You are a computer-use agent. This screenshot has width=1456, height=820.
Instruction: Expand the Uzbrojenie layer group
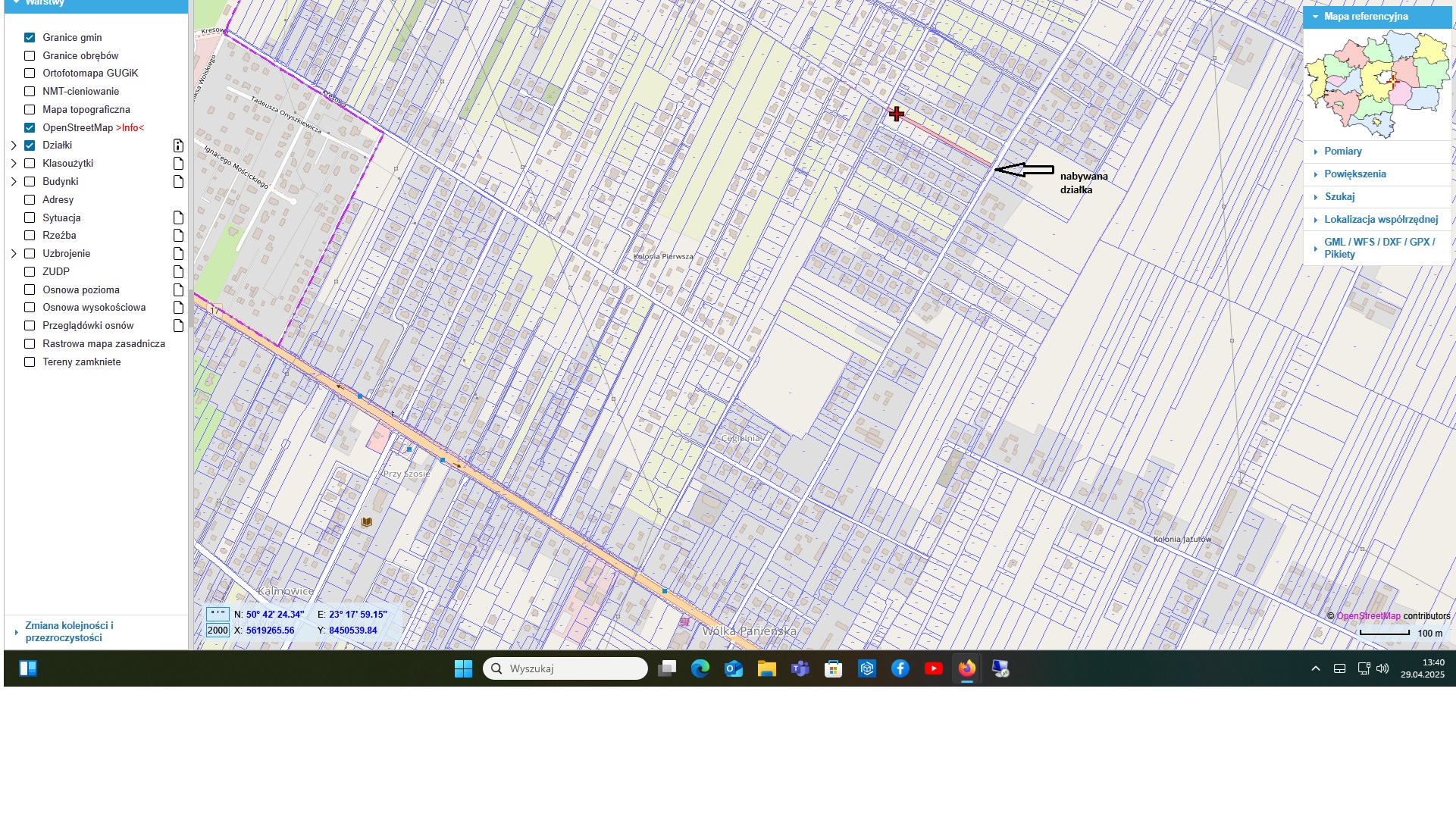pos(14,254)
